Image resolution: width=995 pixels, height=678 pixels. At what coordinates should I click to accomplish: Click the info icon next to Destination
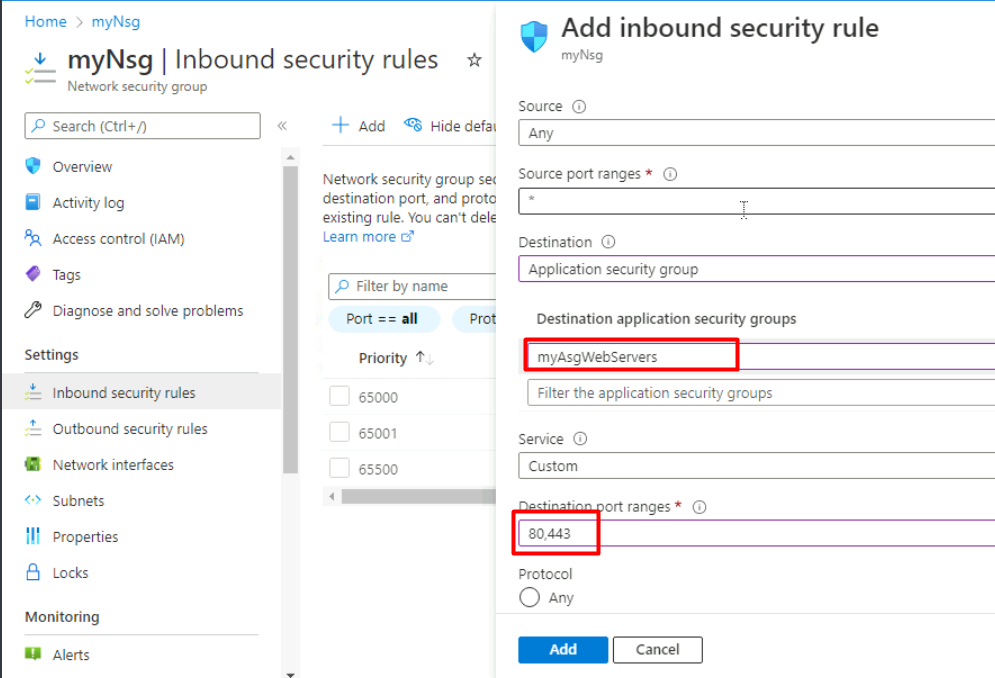click(609, 242)
